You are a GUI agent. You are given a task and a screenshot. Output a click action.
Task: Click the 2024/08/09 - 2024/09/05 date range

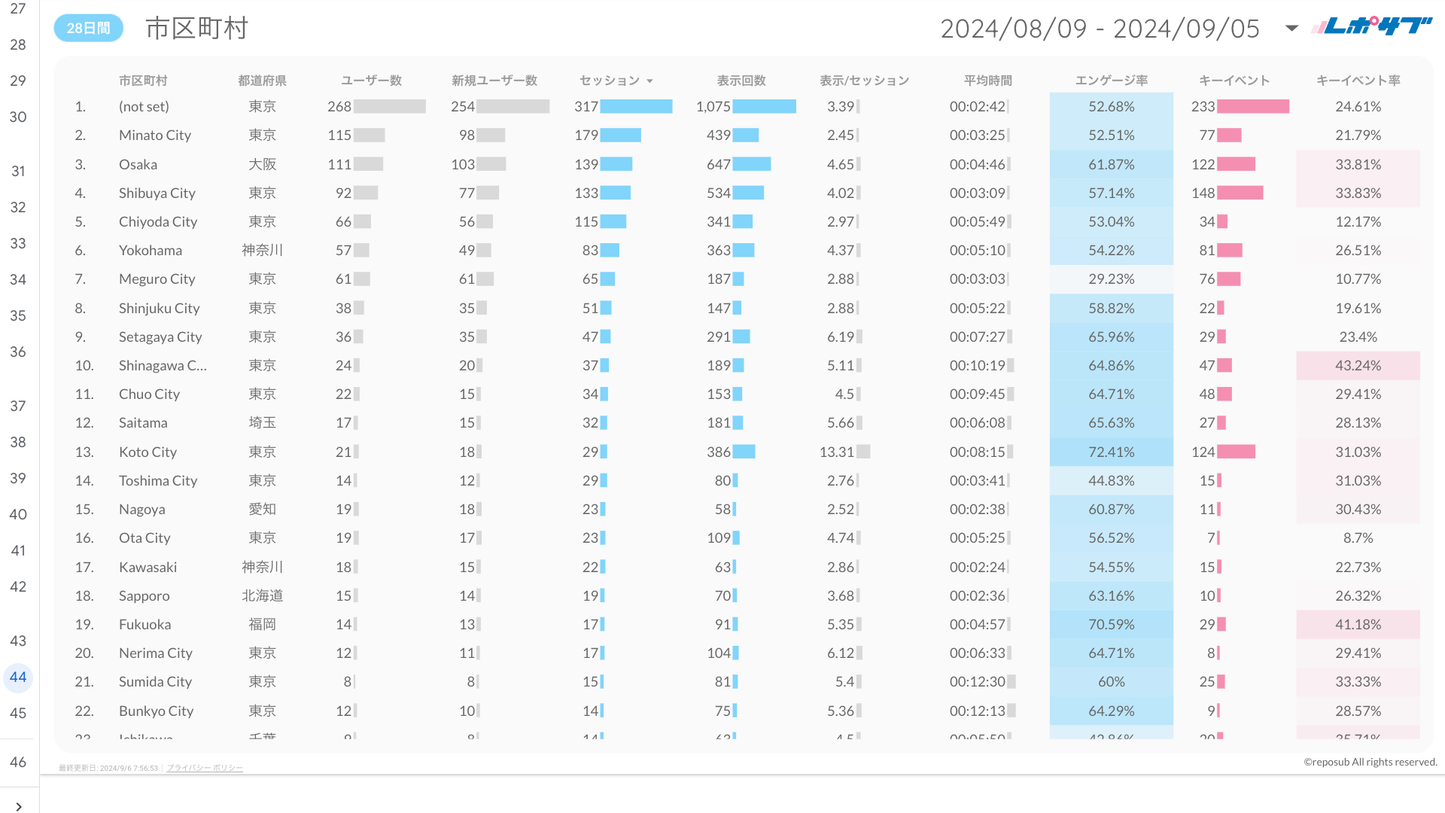pos(1099,28)
